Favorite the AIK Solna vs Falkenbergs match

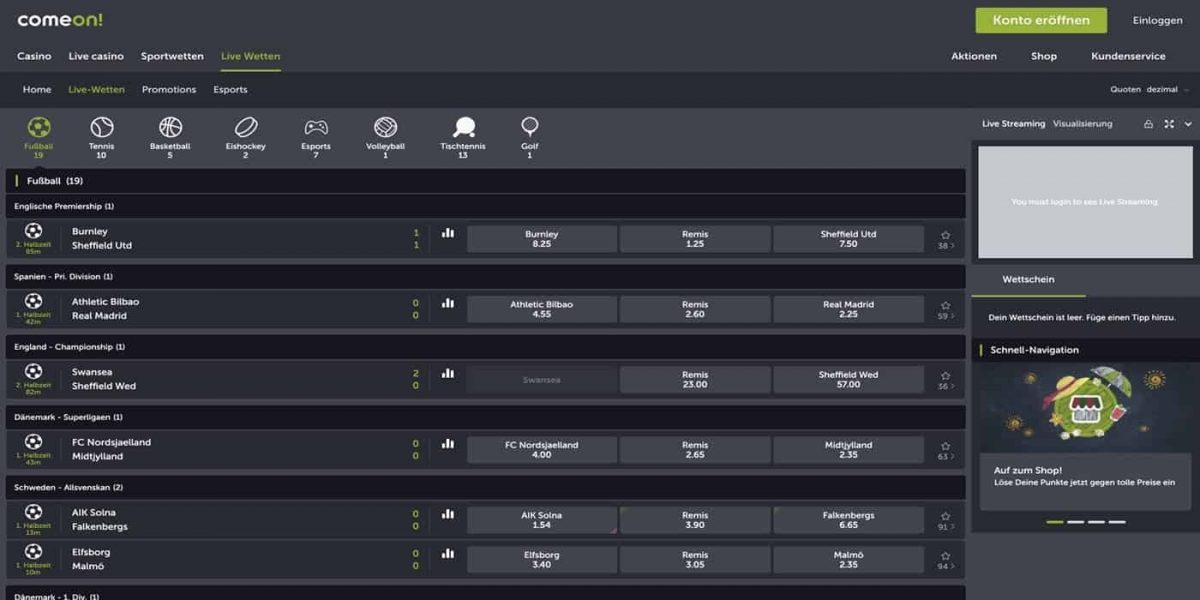pyautogui.click(x=945, y=516)
